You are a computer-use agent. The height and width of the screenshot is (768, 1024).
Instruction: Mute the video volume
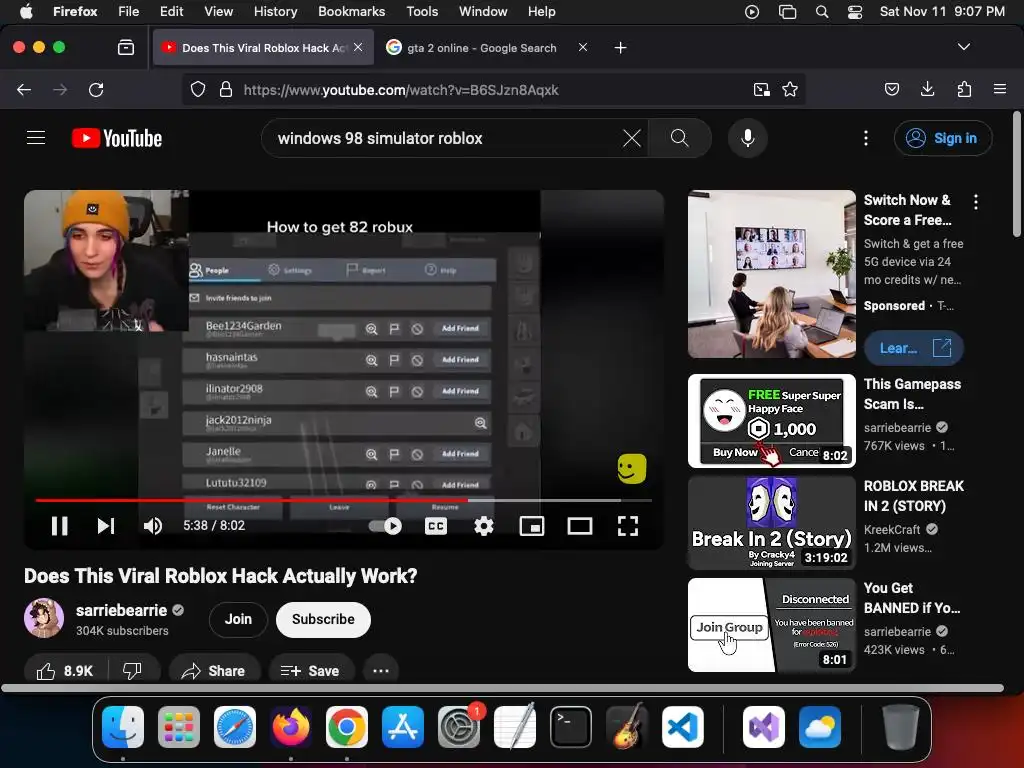pyautogui.click(x=153, y=526)
